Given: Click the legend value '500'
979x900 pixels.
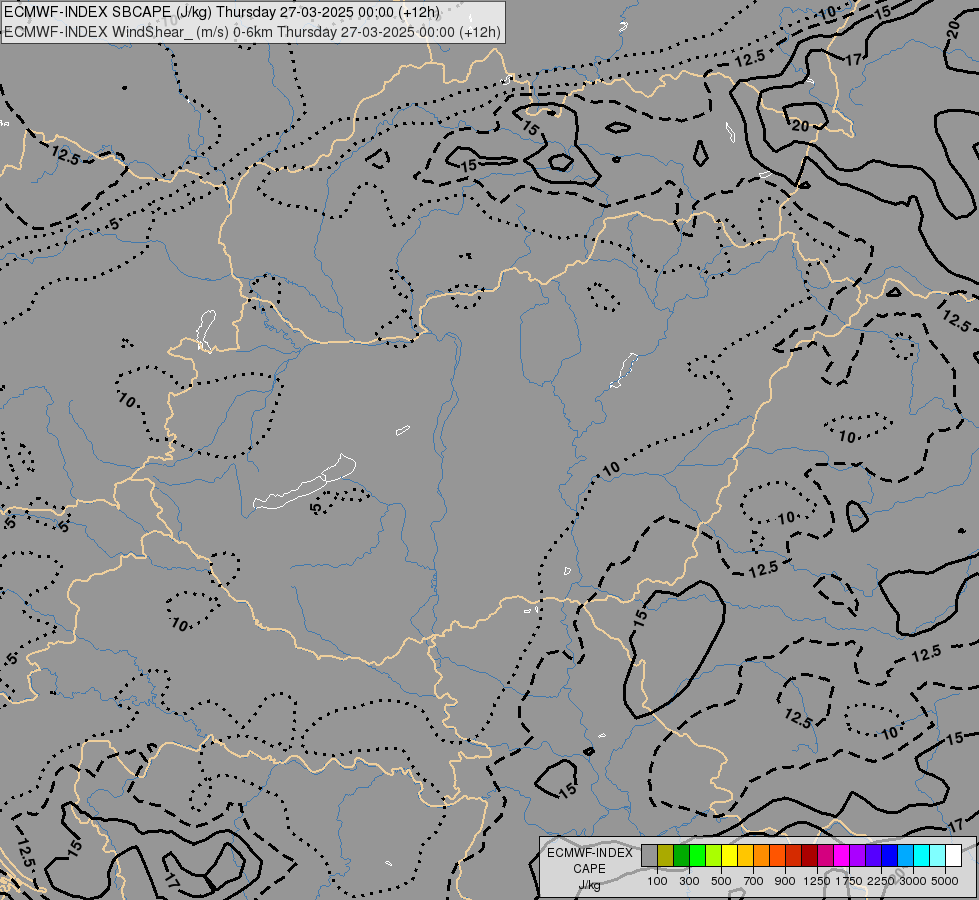Looking at the screenshot, I should pos(721,881).
